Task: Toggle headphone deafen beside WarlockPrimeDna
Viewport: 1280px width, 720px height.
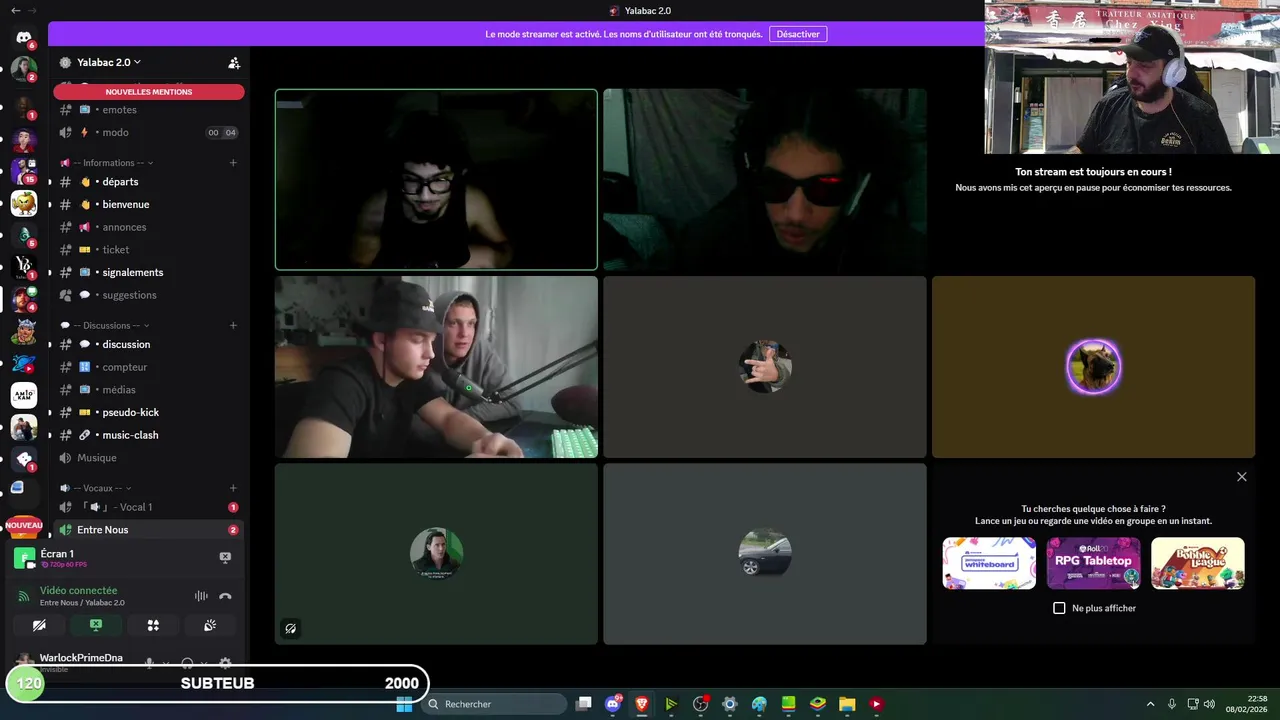Action: coord(187,663)
